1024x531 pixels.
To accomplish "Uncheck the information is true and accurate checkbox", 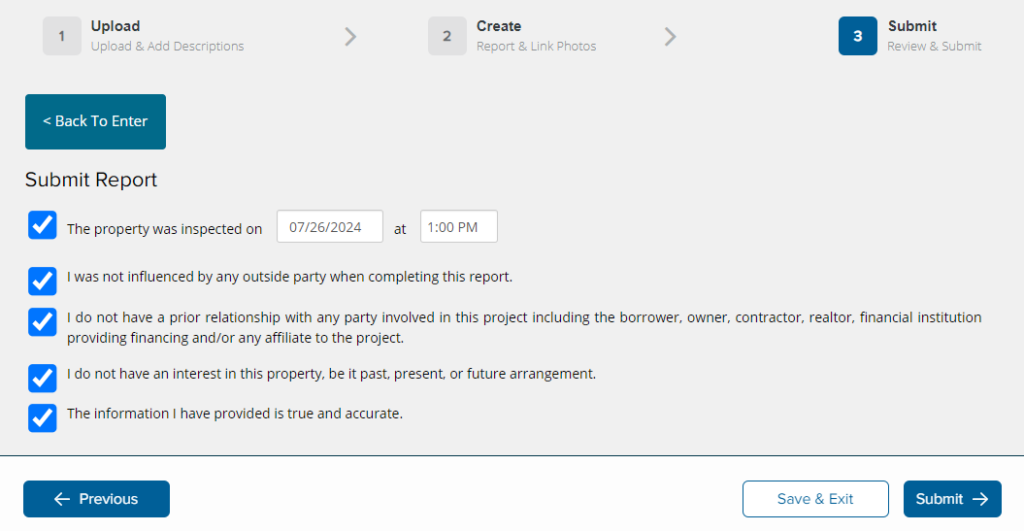I will [42, 418].
